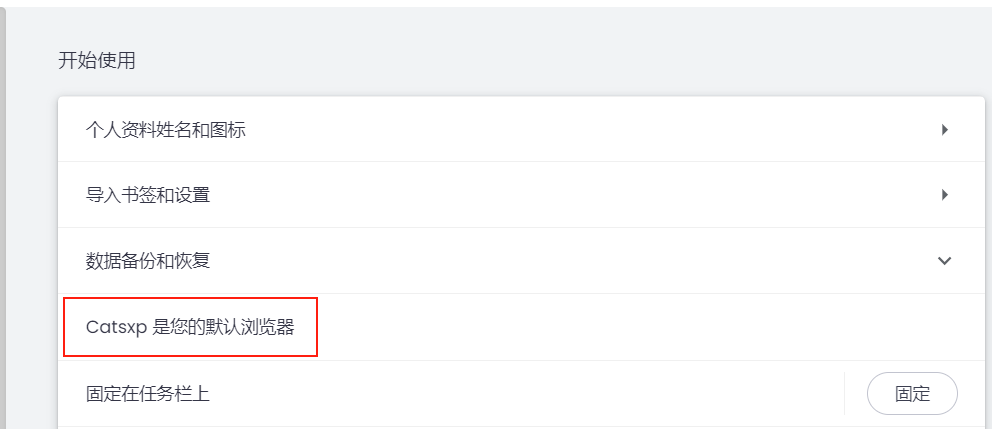Click the 开始使用 section heading
This screenshot has width=992, height=429.
point(97,61)
